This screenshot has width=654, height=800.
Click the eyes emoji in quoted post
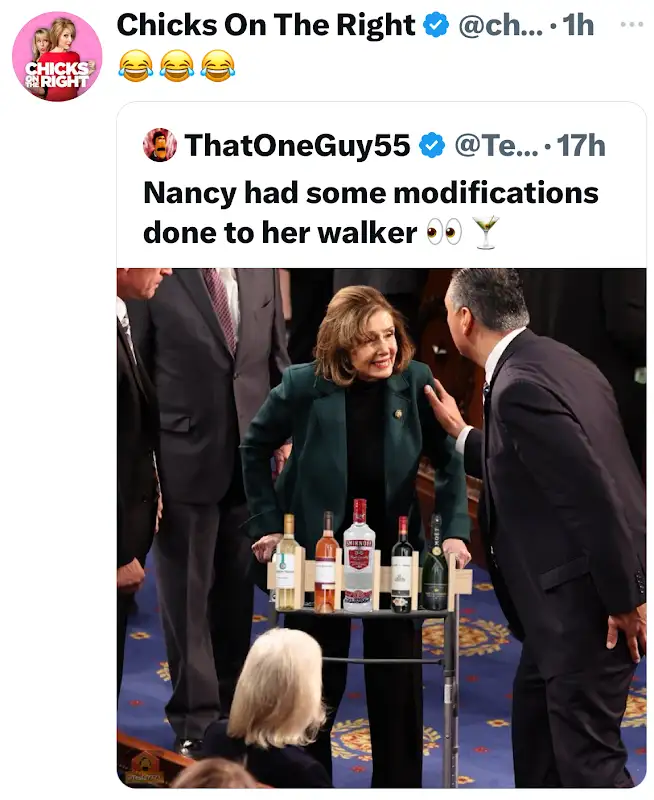point(443,232)
